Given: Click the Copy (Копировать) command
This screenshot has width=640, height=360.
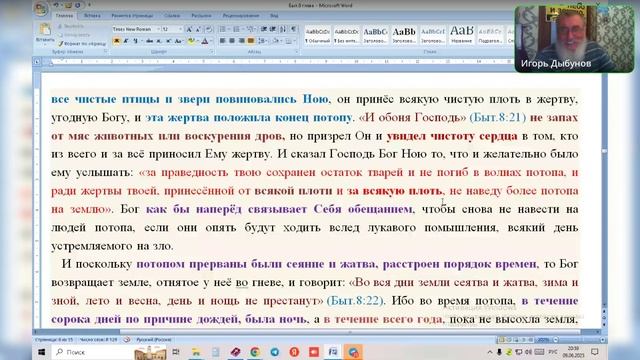Looking at the screenshot, I should tap(73, 35).
